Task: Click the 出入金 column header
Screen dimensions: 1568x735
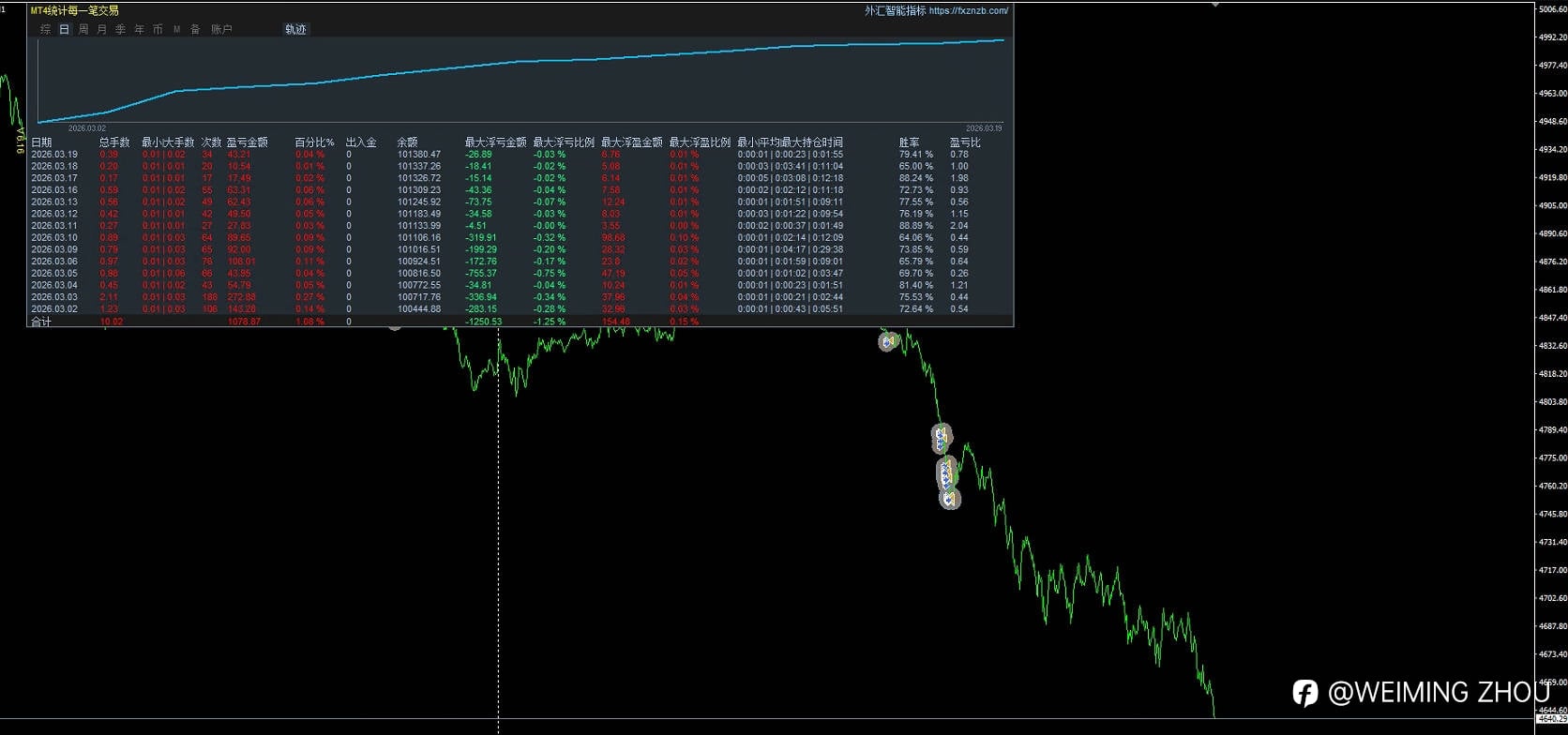Action: 361,142
